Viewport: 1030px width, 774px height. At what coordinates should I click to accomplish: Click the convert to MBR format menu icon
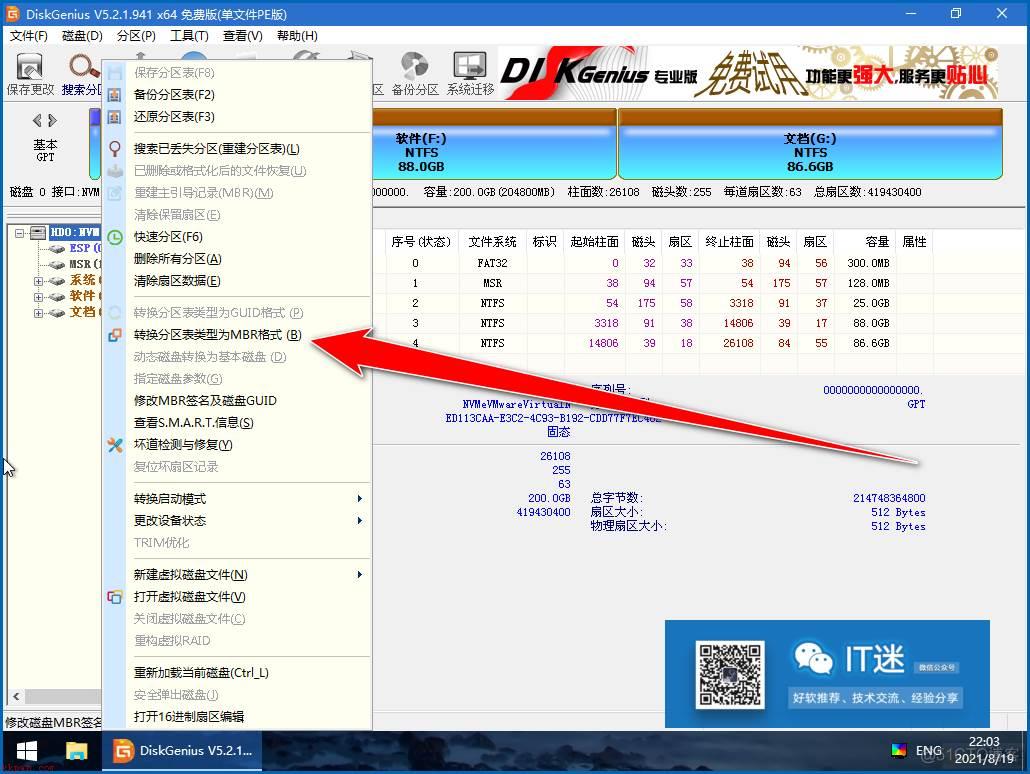tap(115, 335)
